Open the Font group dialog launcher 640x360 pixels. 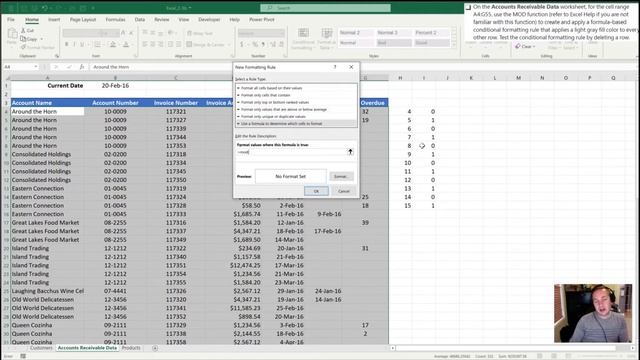click(x=135, y=56)
